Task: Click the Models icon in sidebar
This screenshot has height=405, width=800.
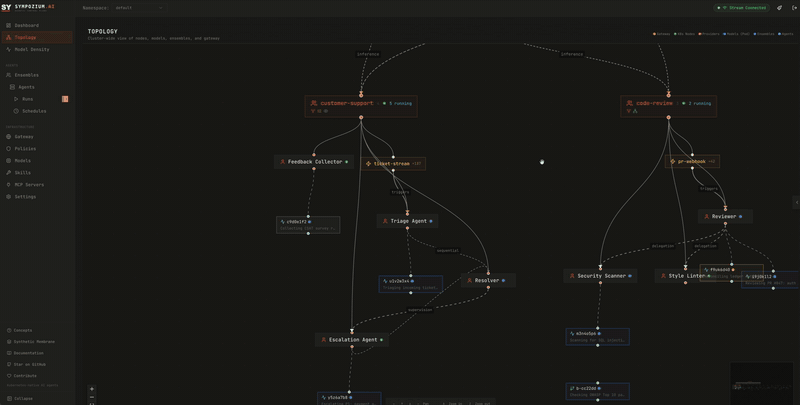Action: (9, 161)
